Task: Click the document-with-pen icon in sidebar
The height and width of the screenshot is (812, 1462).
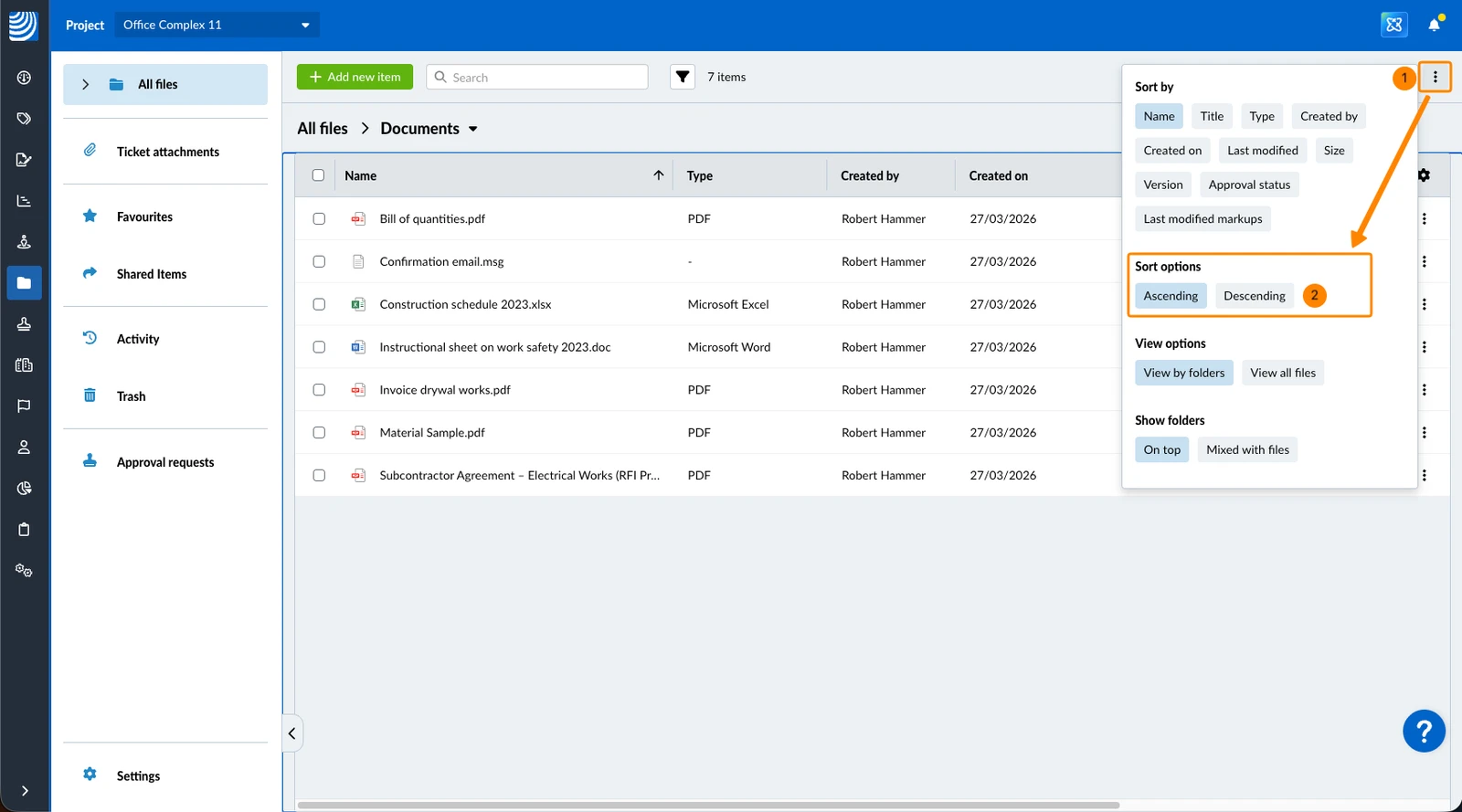Action: [x=24, y=160]
